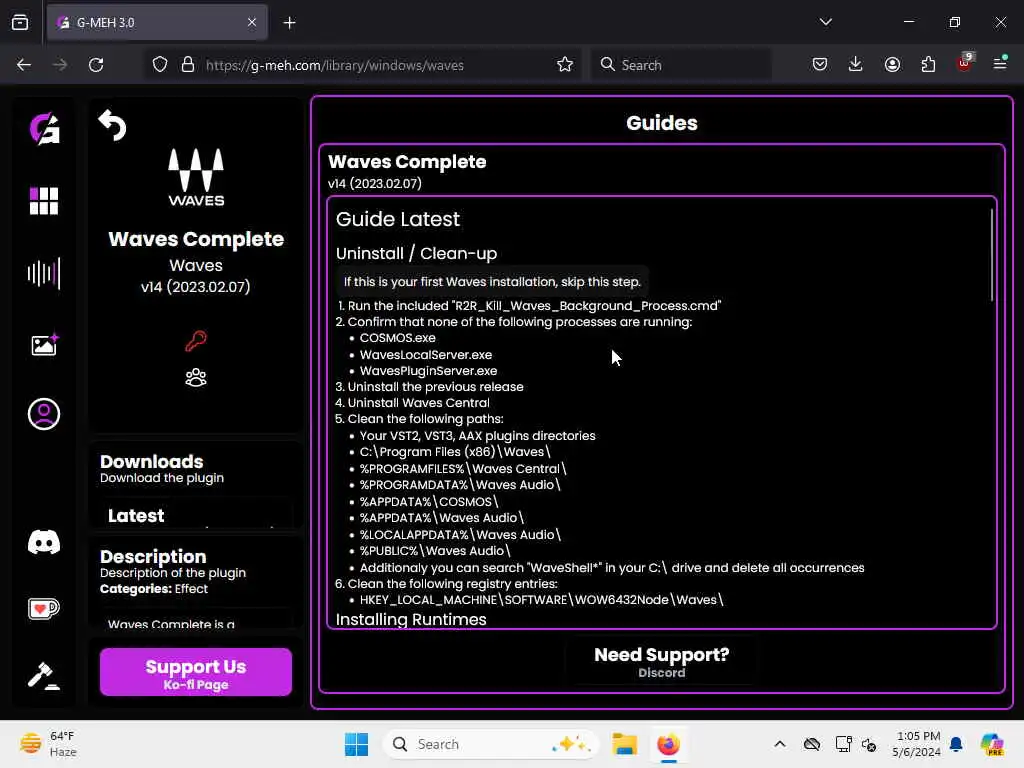Reload the page with the refresh icon
Viewport: 1024px width, 768px height.
[x=96, y=65]
